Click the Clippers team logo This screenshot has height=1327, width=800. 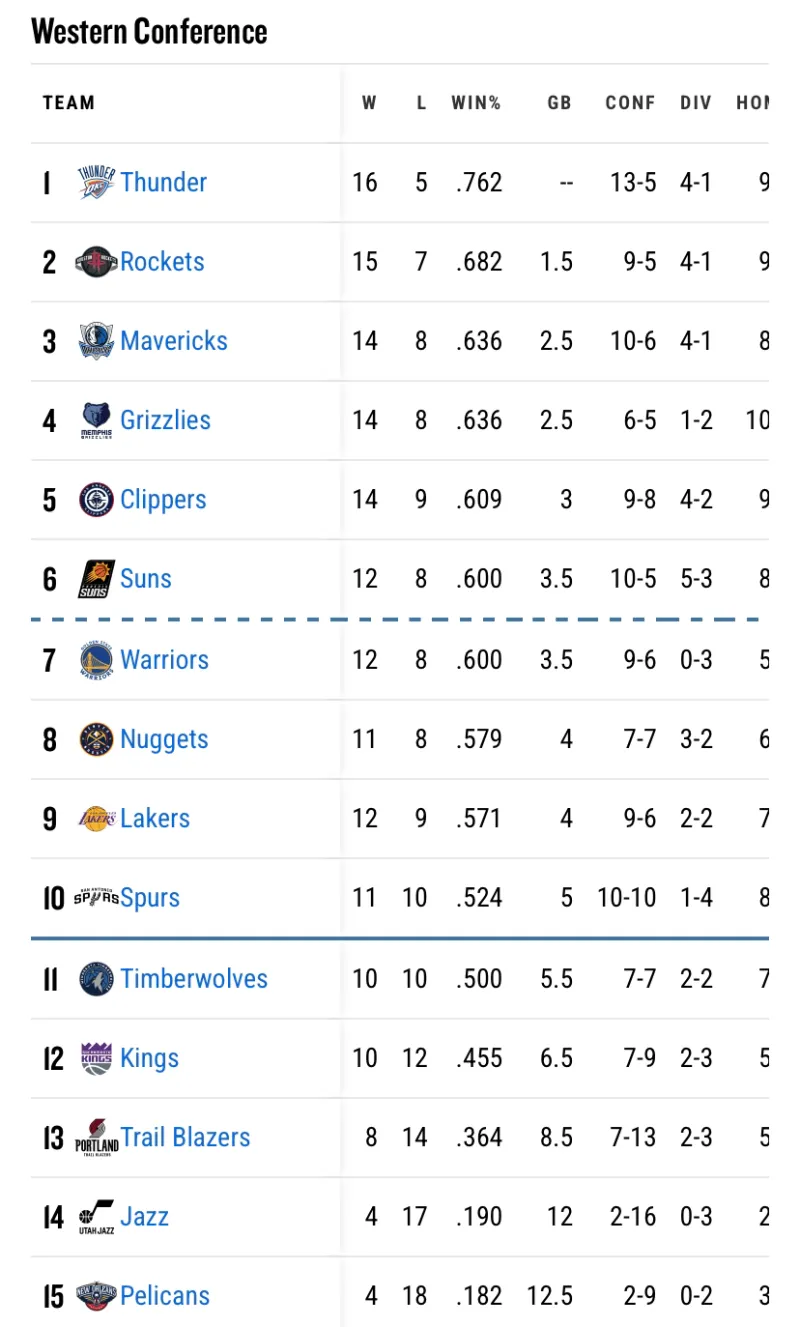(x=97, y=500)
